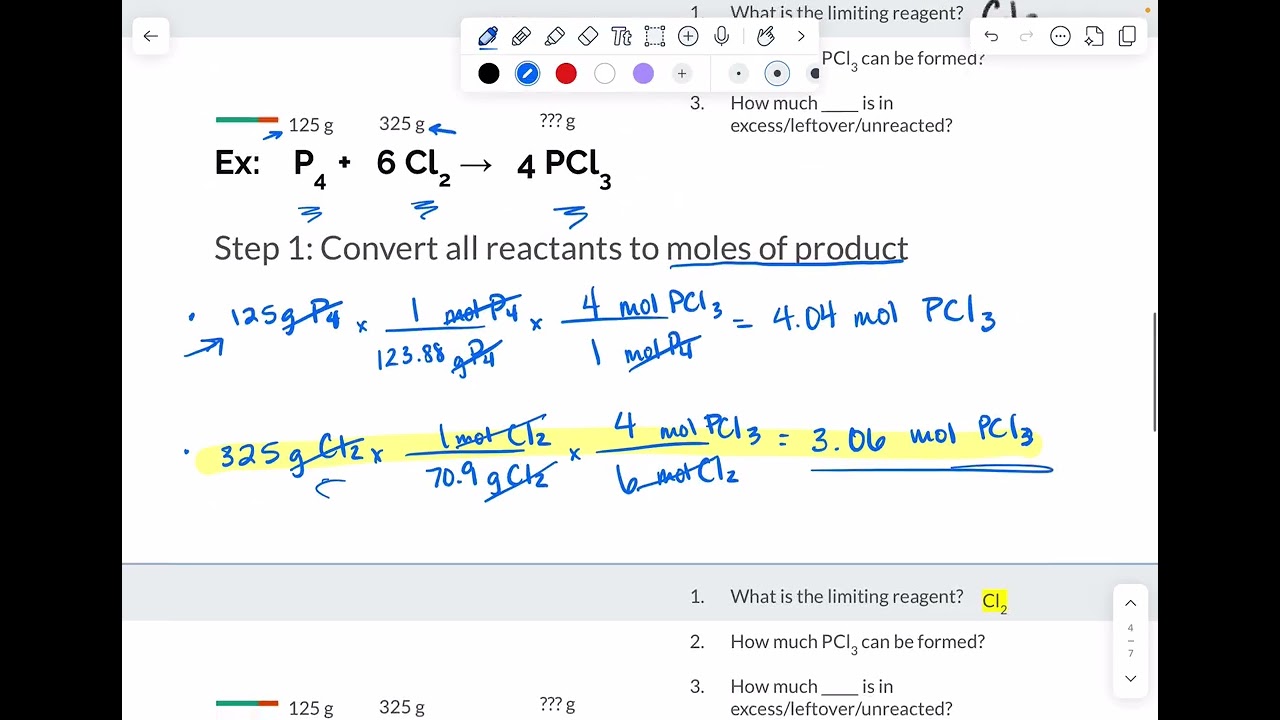Click "6 Cl2" in the top equation
The image size is (1280, 720).
tap(413, 166)
